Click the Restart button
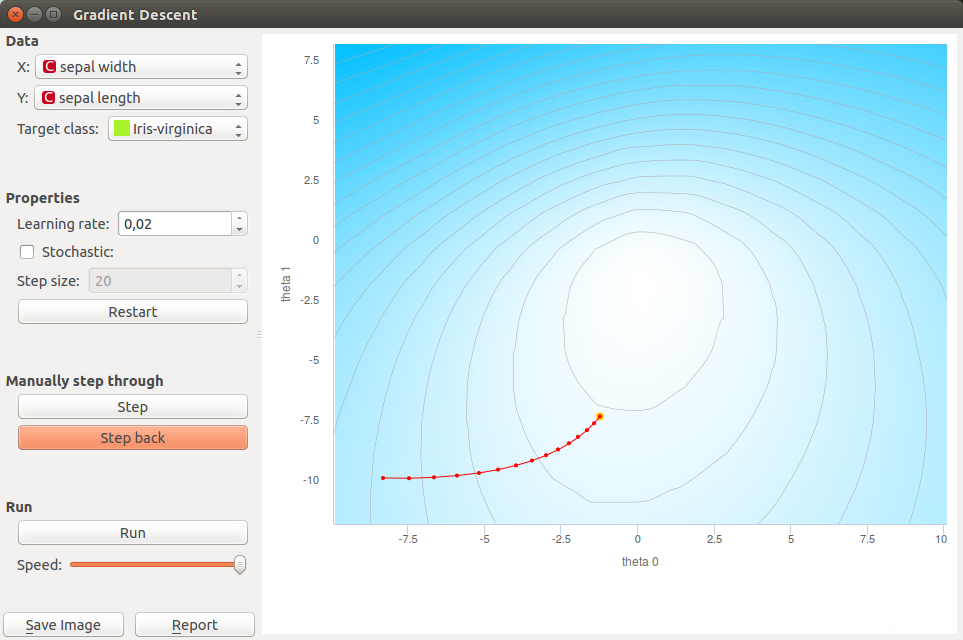Viewport: 963px width, 640px height. pyautogui.click(x=132, y=311)
